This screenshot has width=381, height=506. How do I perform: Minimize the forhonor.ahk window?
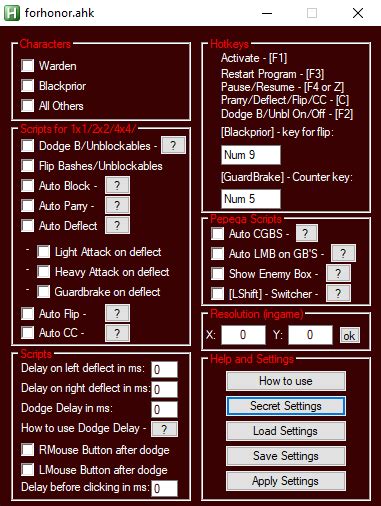[x=267, y=13]
